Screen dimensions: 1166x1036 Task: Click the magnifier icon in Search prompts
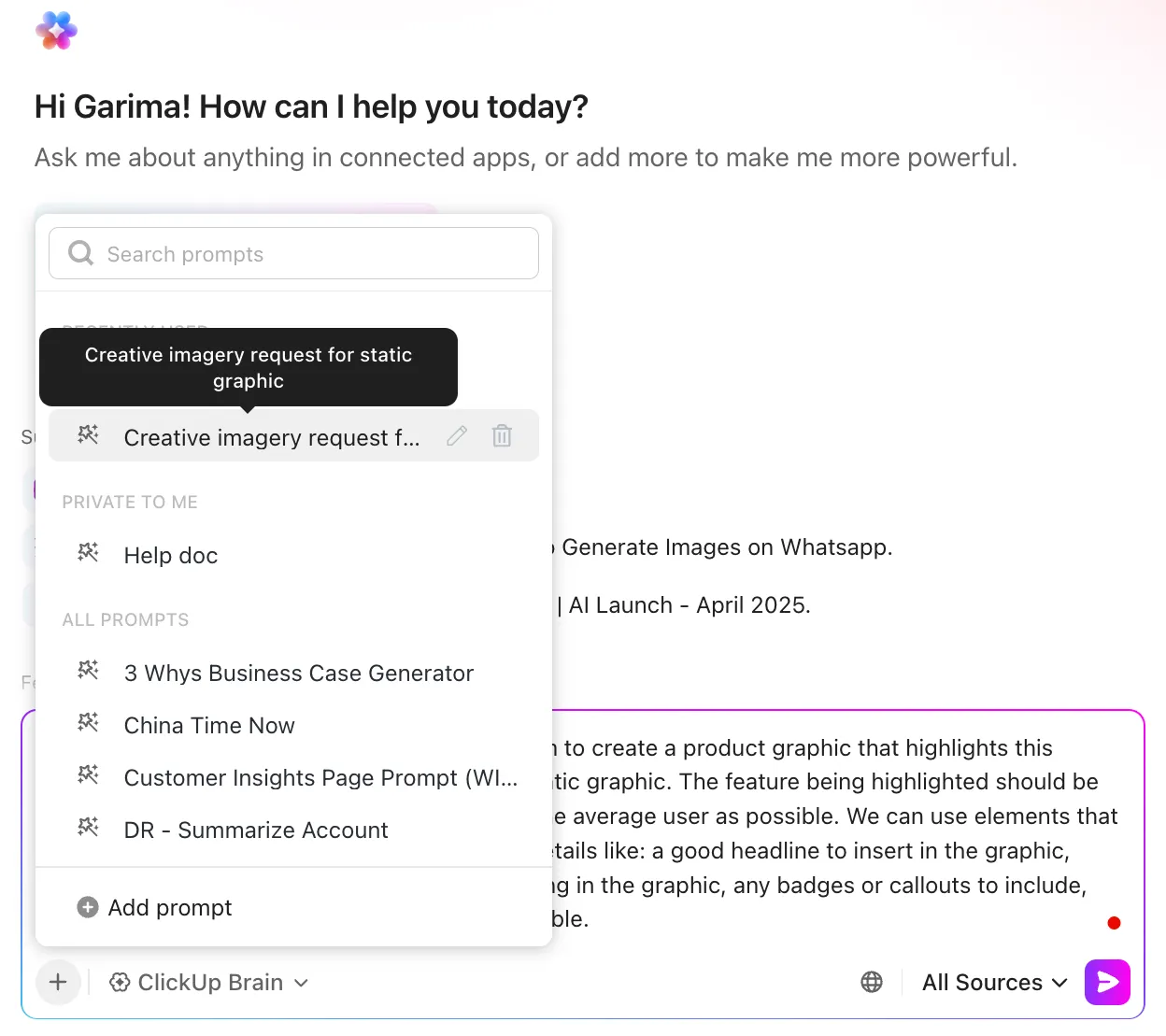[x=81, y=253]
